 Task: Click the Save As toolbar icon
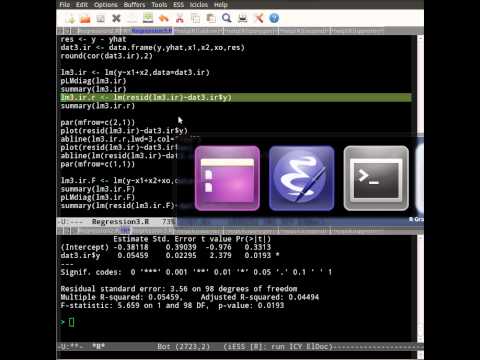click(x=148, y=18)
